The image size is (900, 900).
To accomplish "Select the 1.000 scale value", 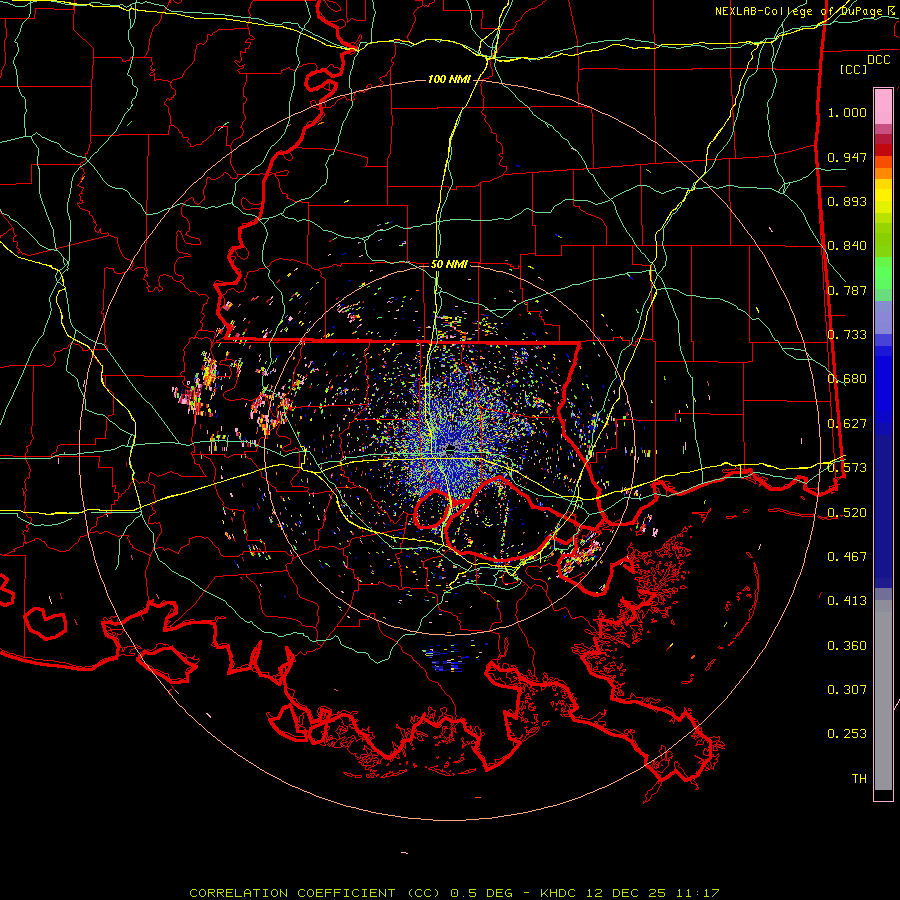I will [847, 112].
